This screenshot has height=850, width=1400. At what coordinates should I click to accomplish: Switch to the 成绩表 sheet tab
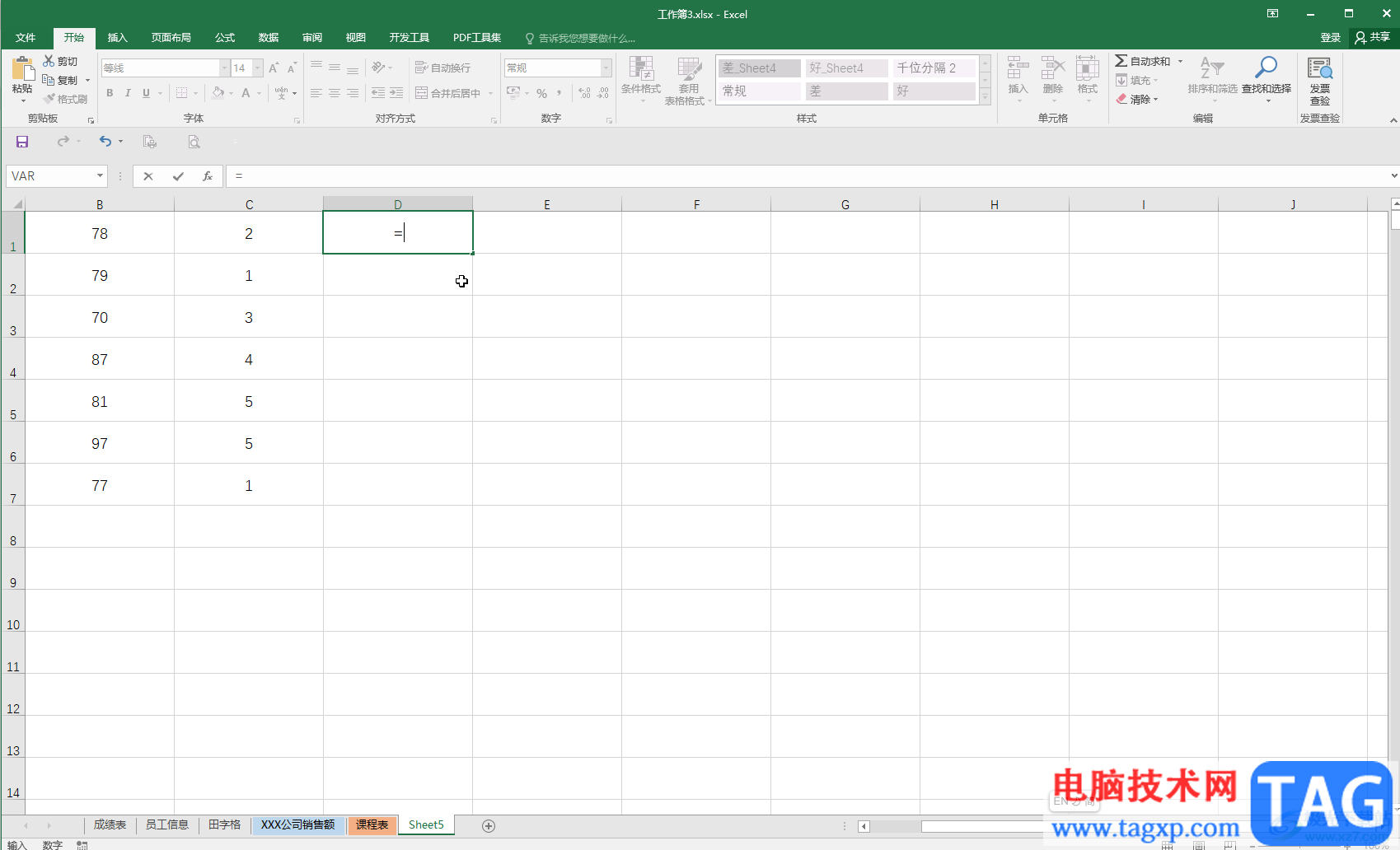point(110,824)
